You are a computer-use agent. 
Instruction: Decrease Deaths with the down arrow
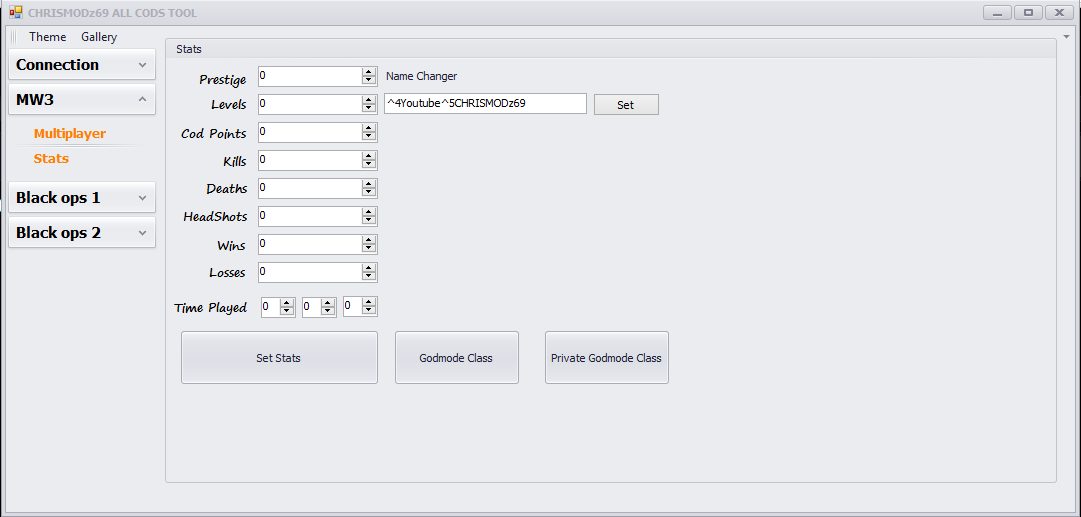click(369, 192)
